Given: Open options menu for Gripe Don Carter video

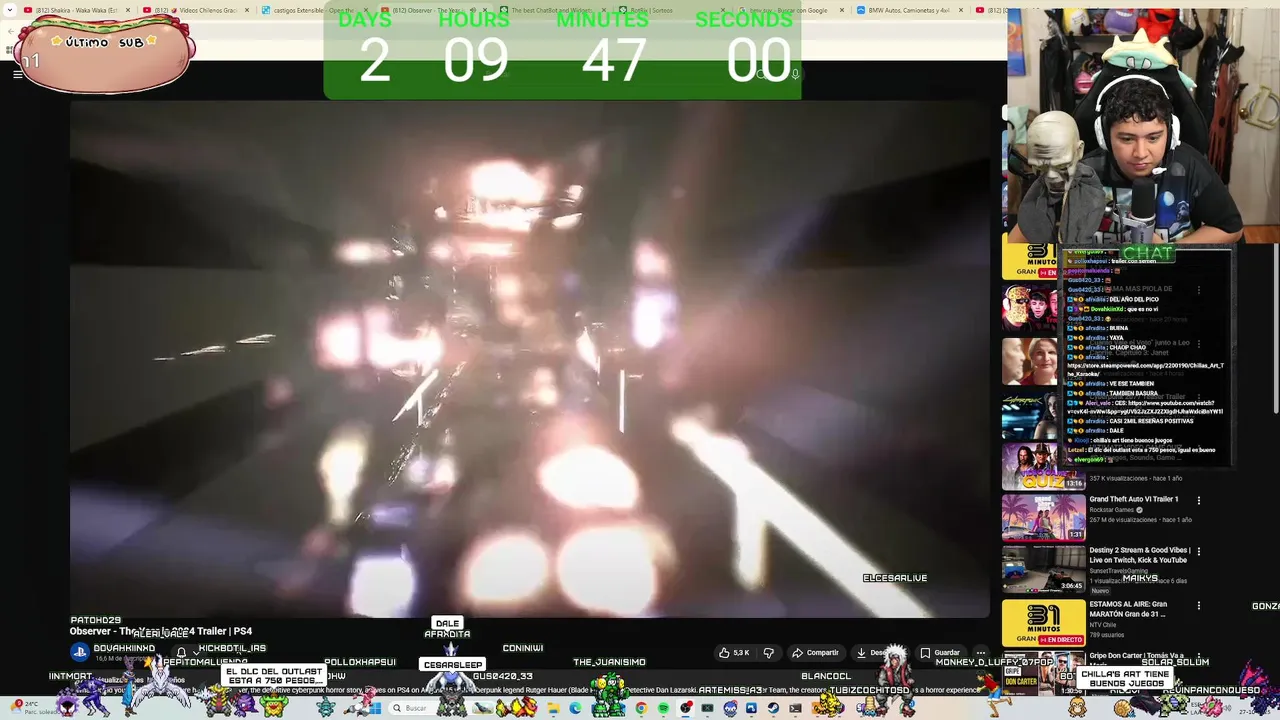Looking at the screenshot, I should pos(1198,657).
